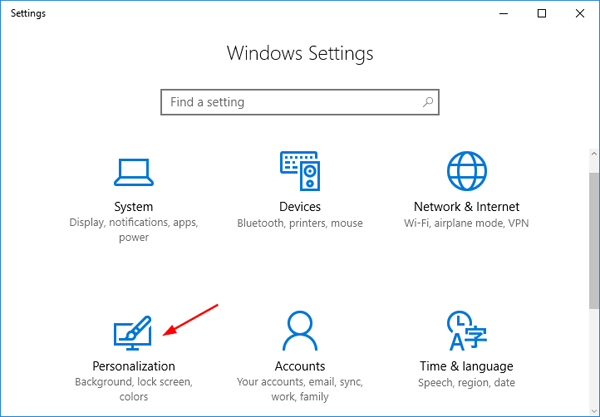Open the Network & Internet globe icon

click(x=467, y=171)
